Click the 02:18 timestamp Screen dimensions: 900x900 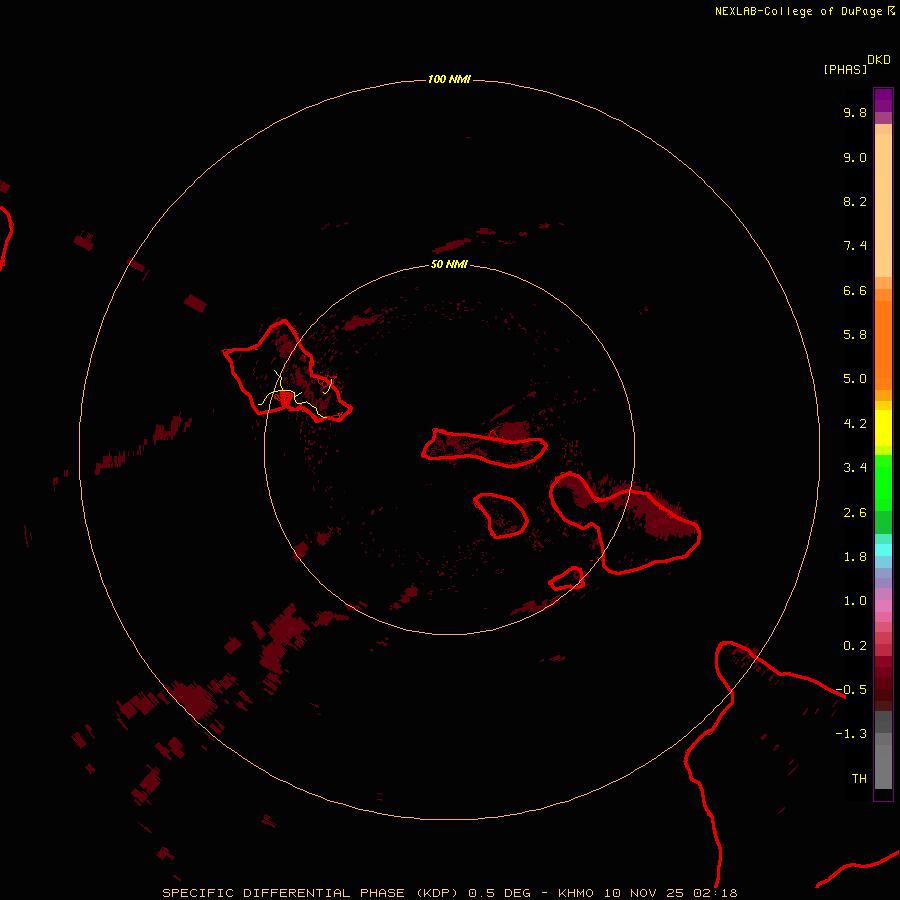(x=715, y=893)
